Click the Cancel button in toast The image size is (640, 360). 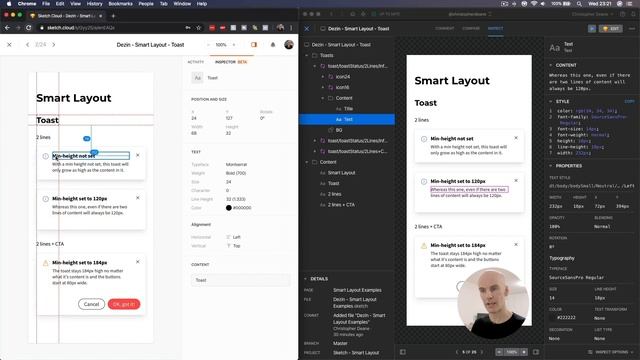click(91, 304)
